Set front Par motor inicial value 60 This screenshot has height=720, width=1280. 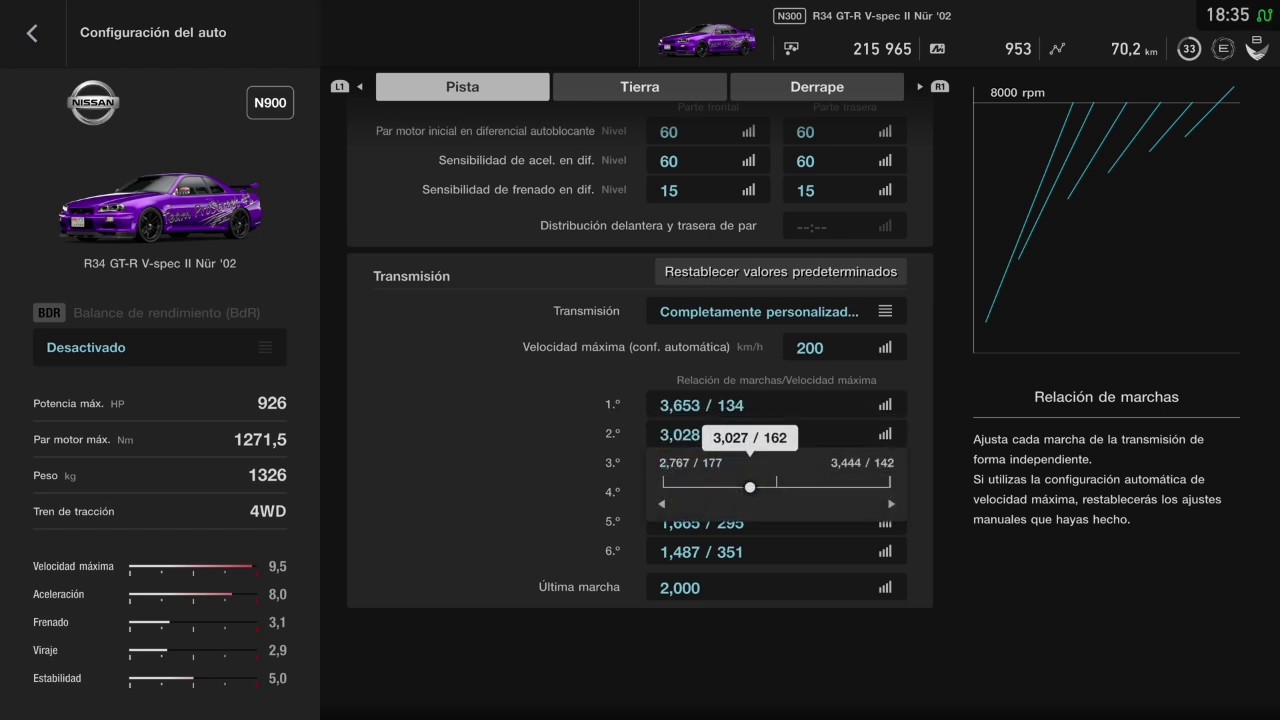tap(708, 132)
